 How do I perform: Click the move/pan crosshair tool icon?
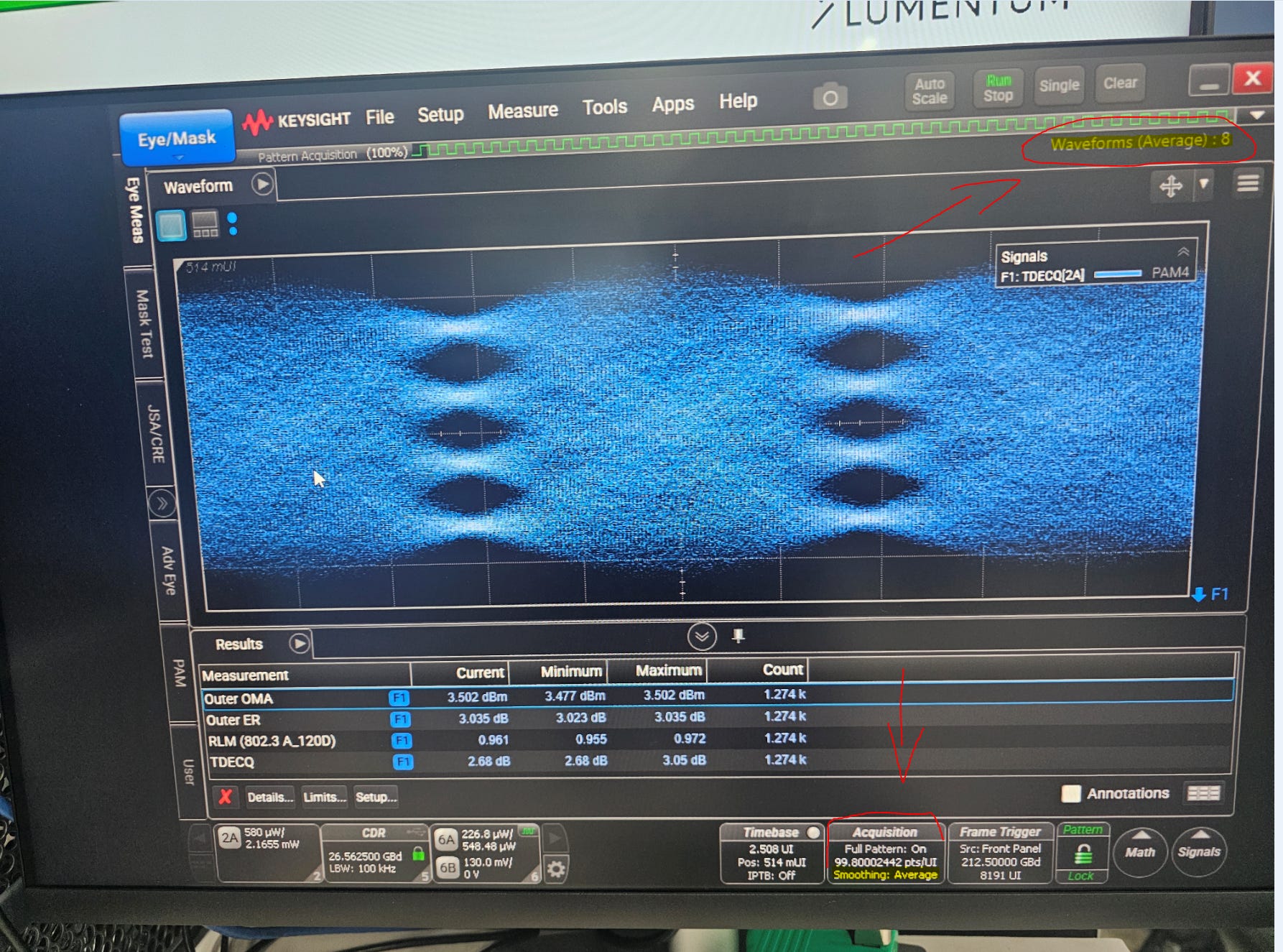(1170, 186)
